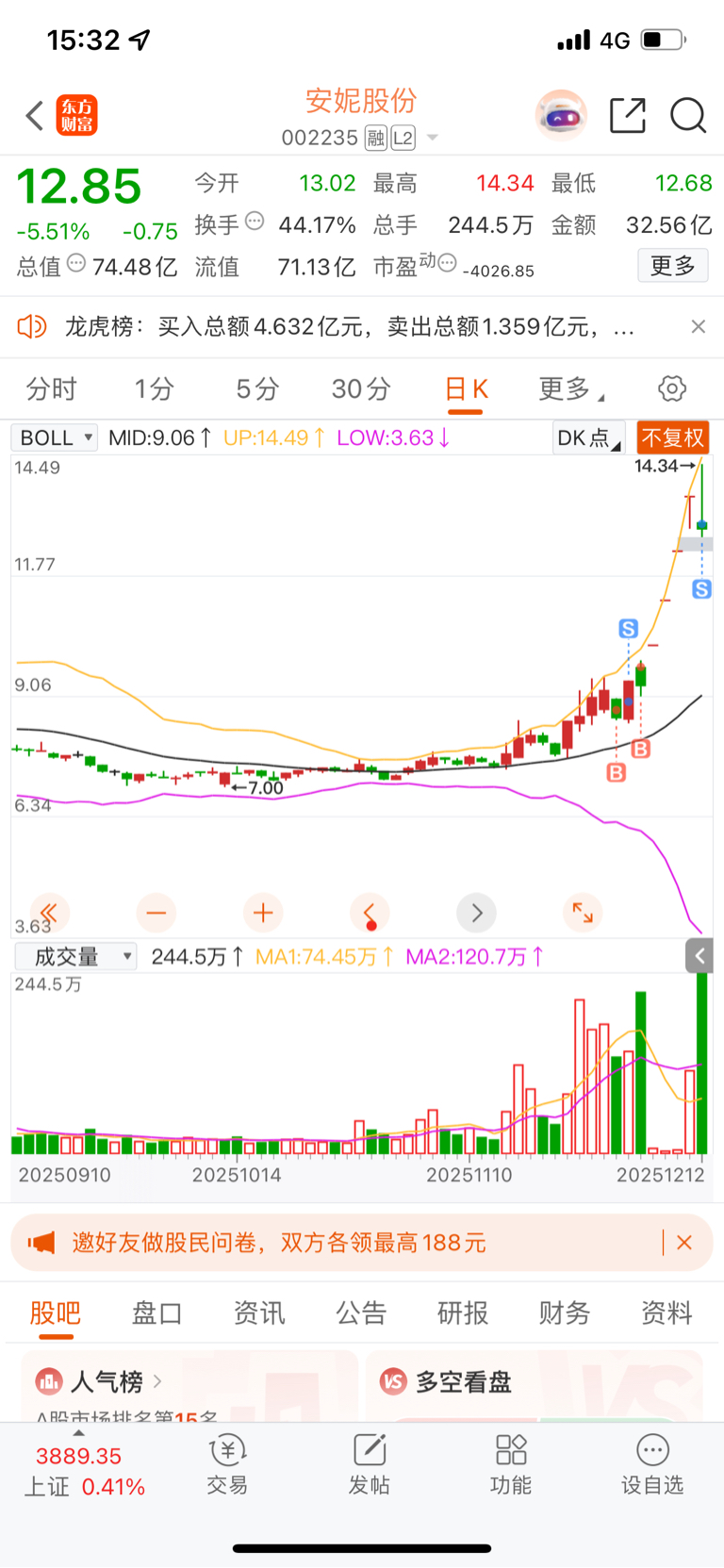The image size is (724, 1568).
Task: Tap the 市盈动 info circle icon
Action: click(x=448, y=262)
